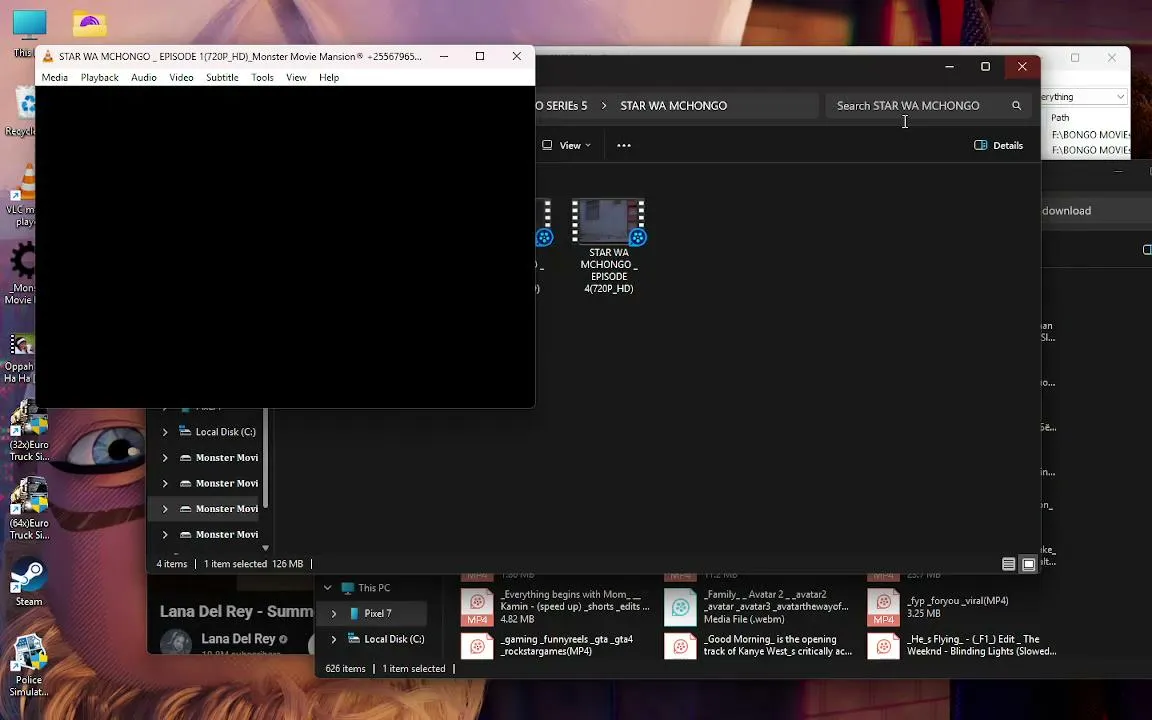Click the _fyp _foryou _viral MP4 file icon
Viewport: 1152px width, 720px height.
pyautogui.click(x=883, y=607)
